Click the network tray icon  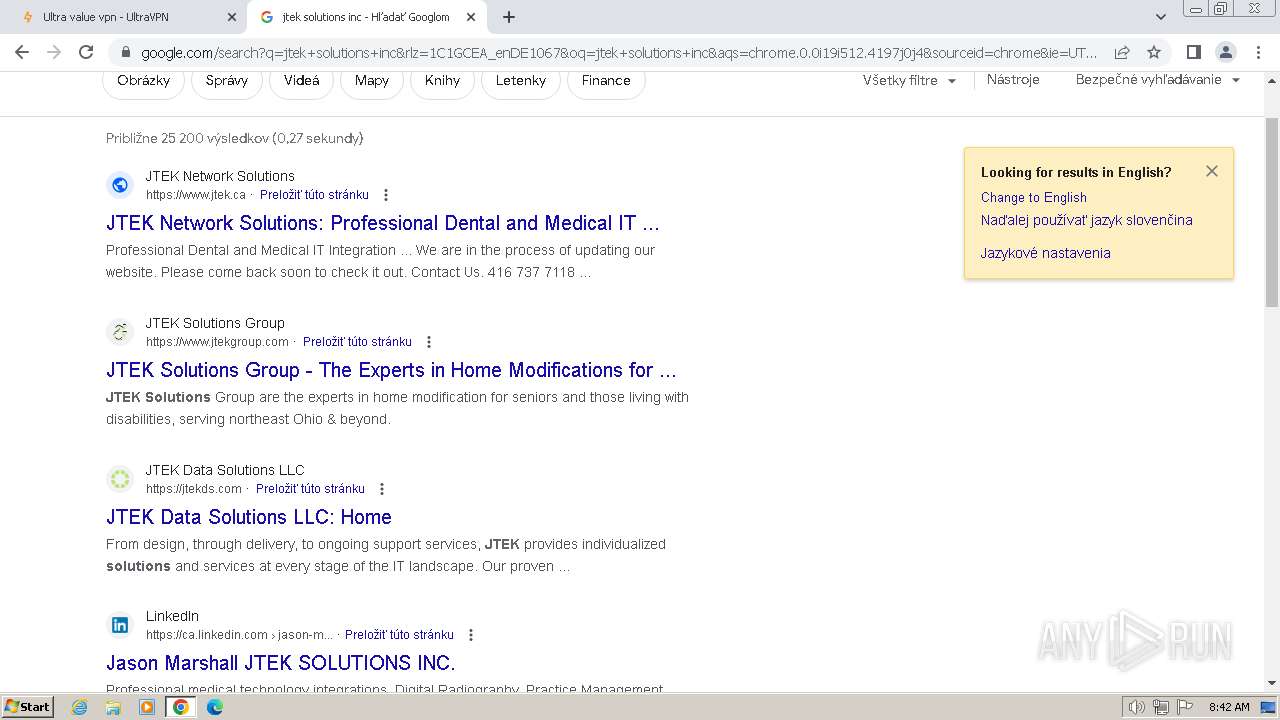(x=1161, y=707)
